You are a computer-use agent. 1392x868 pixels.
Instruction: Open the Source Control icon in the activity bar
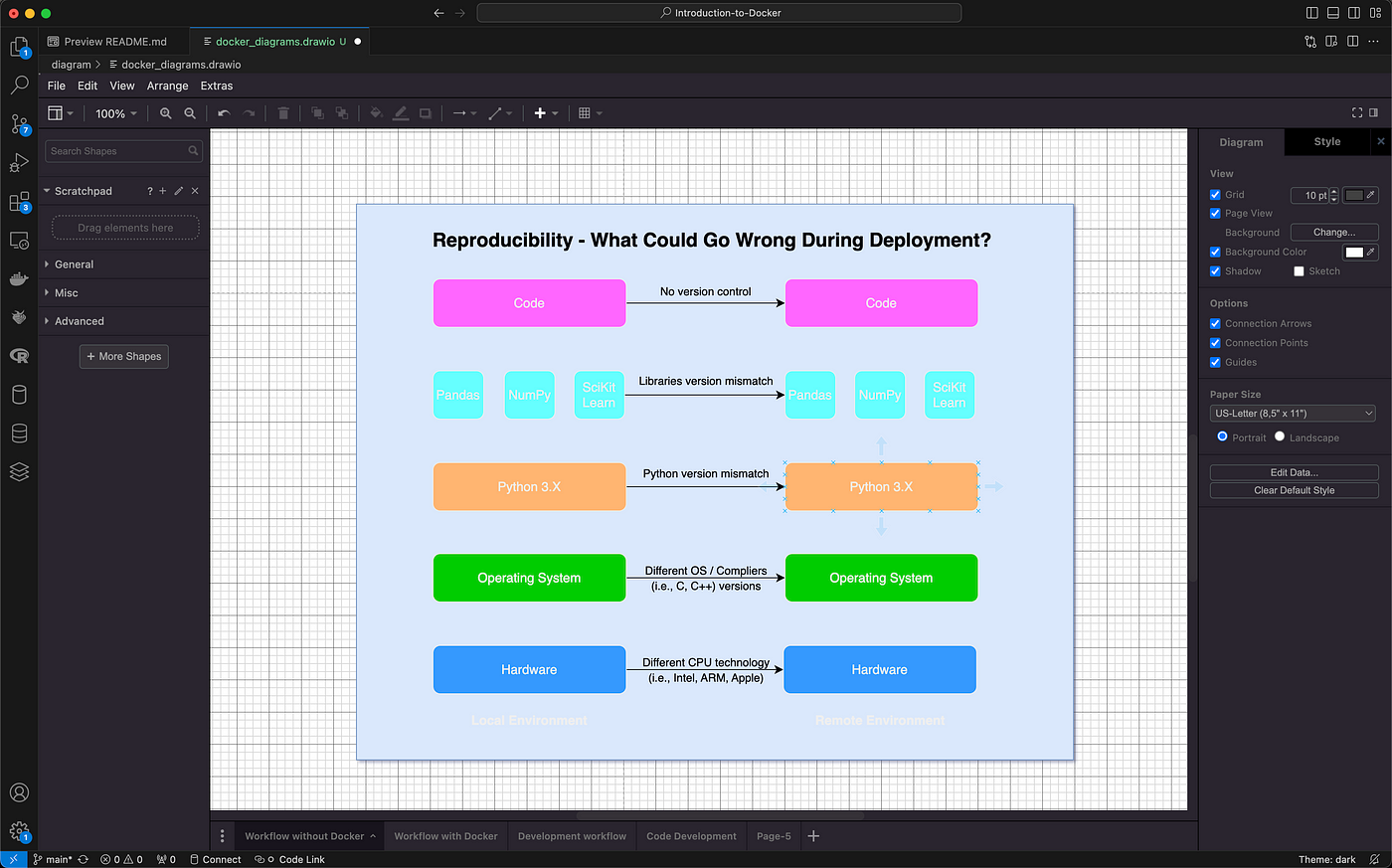(x=19, y=124)
